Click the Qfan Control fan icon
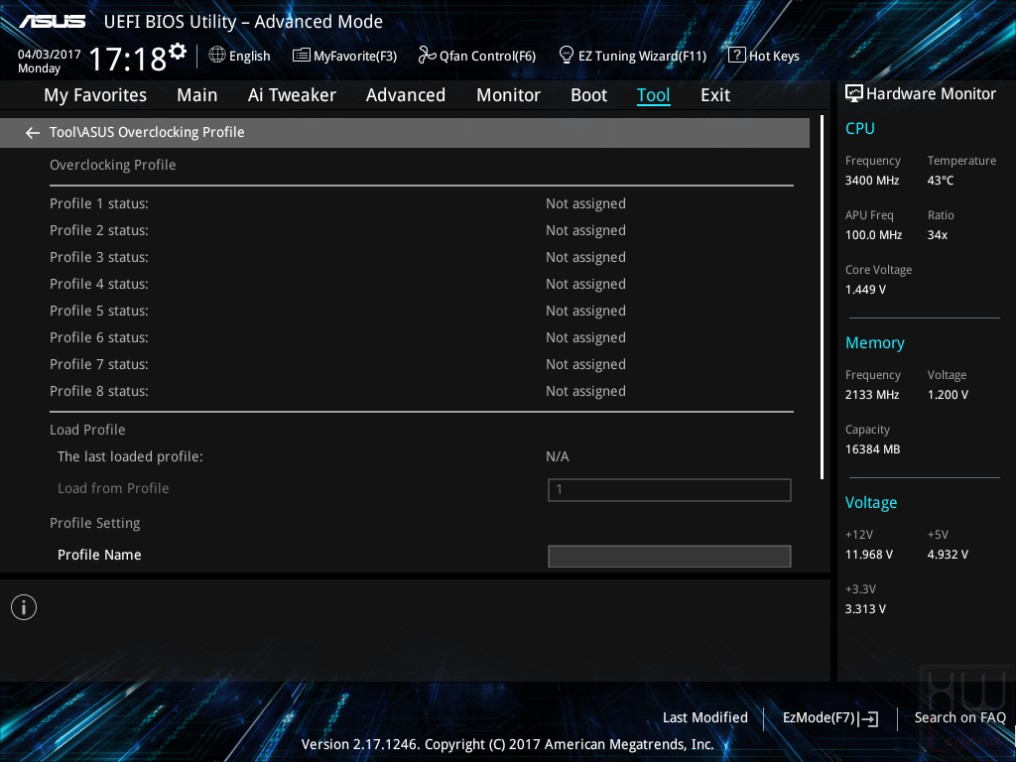The width and height of the screenshot is (1016, 762). click(x=427, y=55)
